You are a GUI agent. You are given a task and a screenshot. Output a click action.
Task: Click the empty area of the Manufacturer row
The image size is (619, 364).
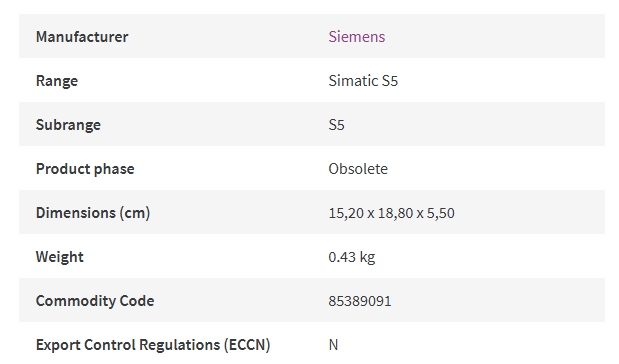point(493,36)
